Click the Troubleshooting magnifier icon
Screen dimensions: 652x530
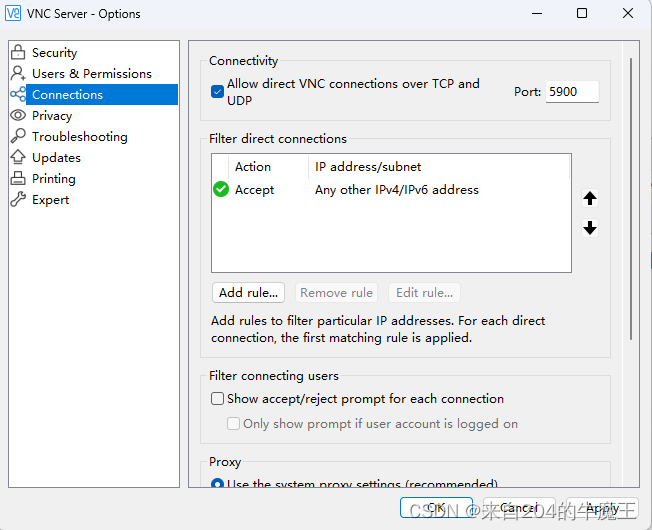click(x=18, y=136)
